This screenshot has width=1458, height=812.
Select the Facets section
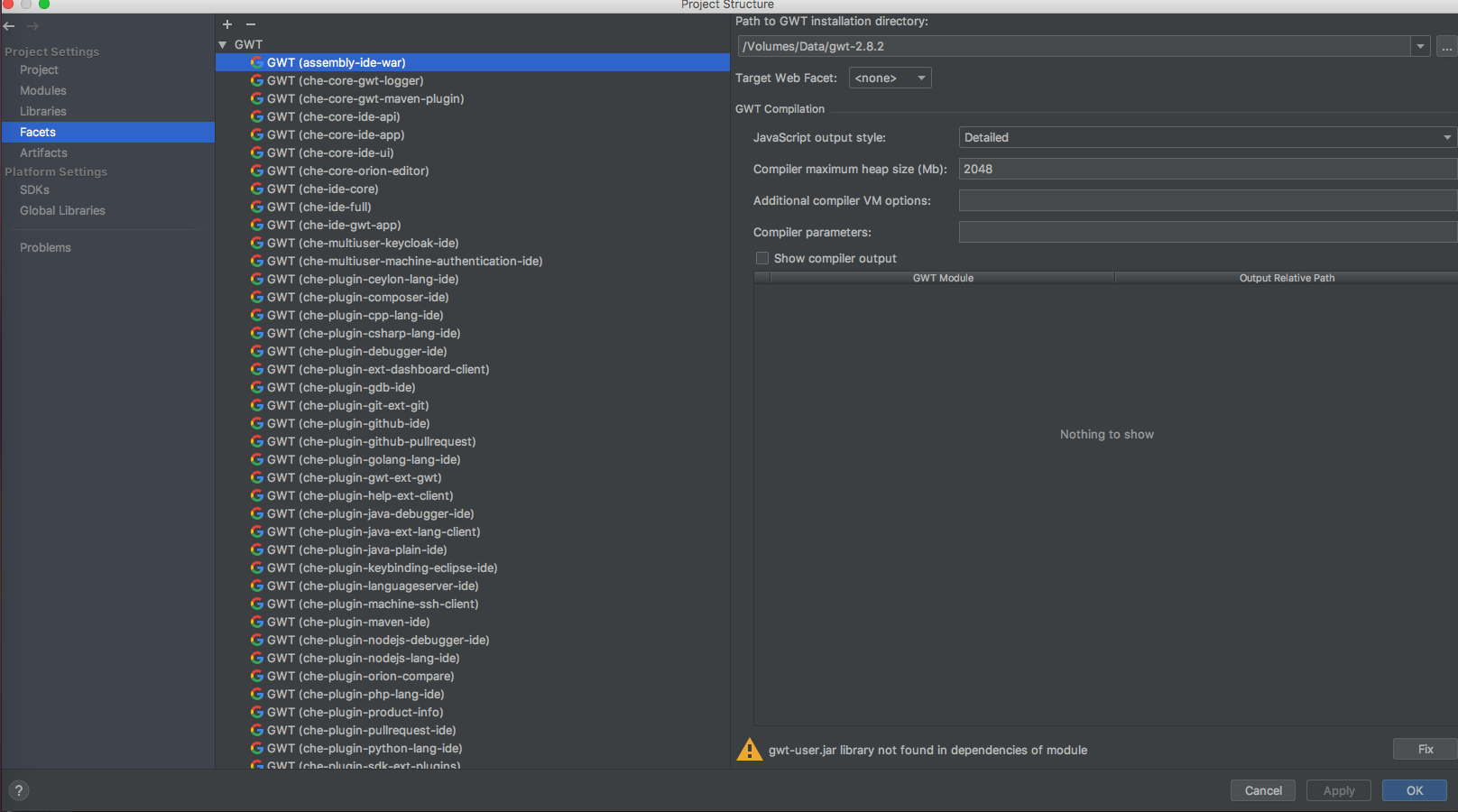pyautogui.click(x=107, y=132)
